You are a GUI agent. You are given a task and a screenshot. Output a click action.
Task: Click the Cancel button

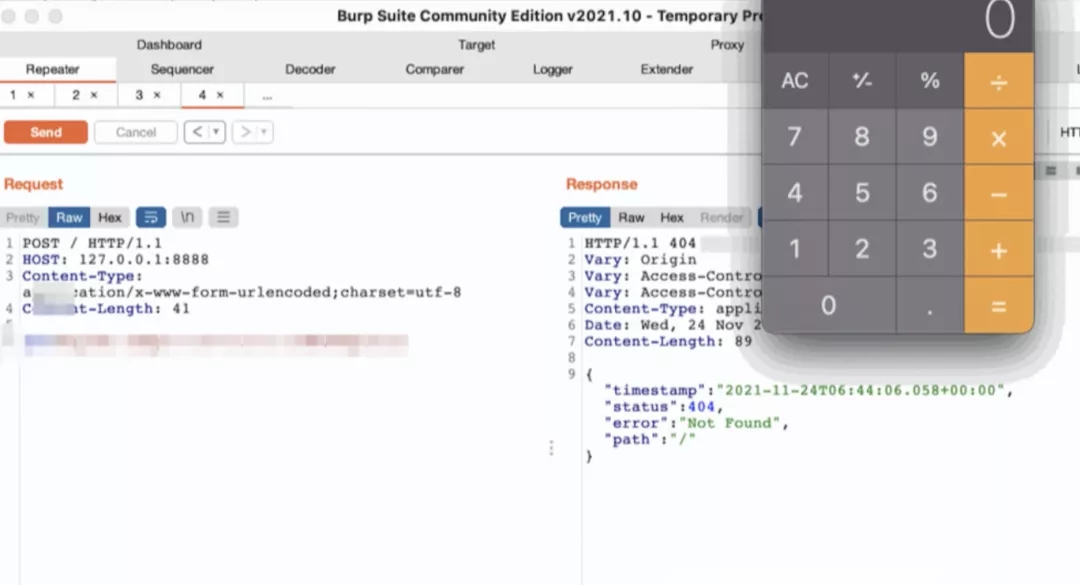click(135, 132)
